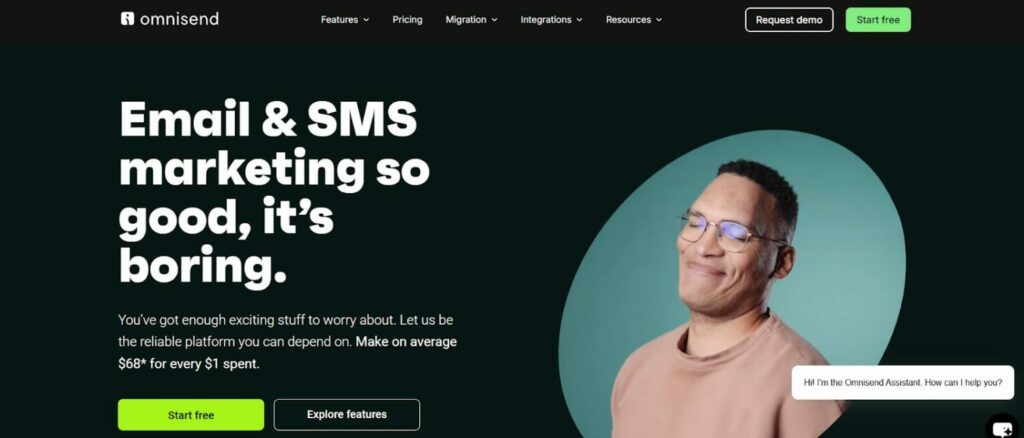Click the man's portrait hero image
The width and height of the screenshot is (1024, 438).
coord(731,284)
